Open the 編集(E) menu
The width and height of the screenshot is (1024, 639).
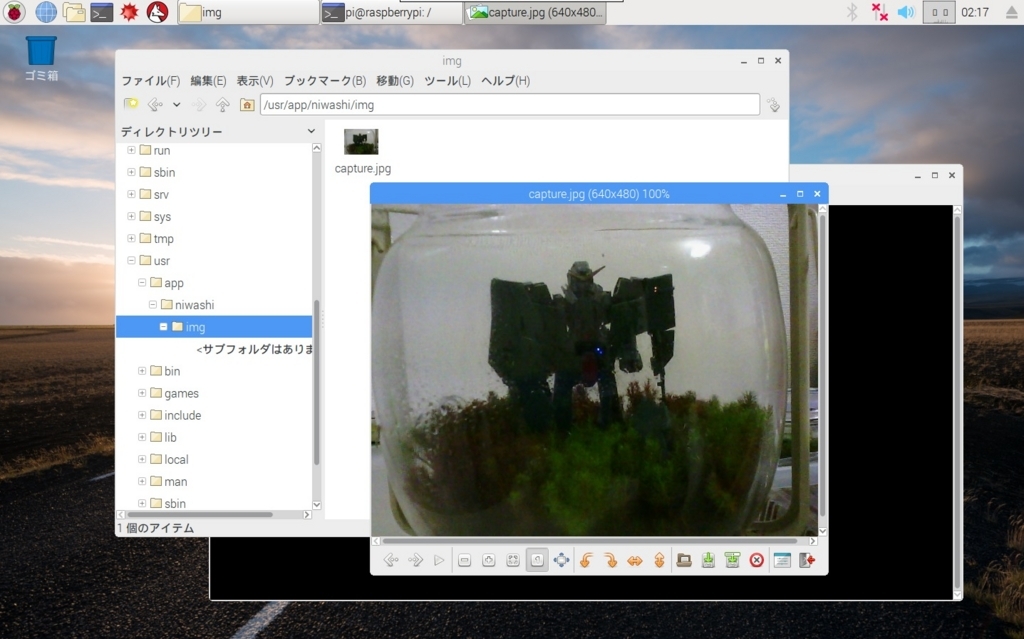208,81
